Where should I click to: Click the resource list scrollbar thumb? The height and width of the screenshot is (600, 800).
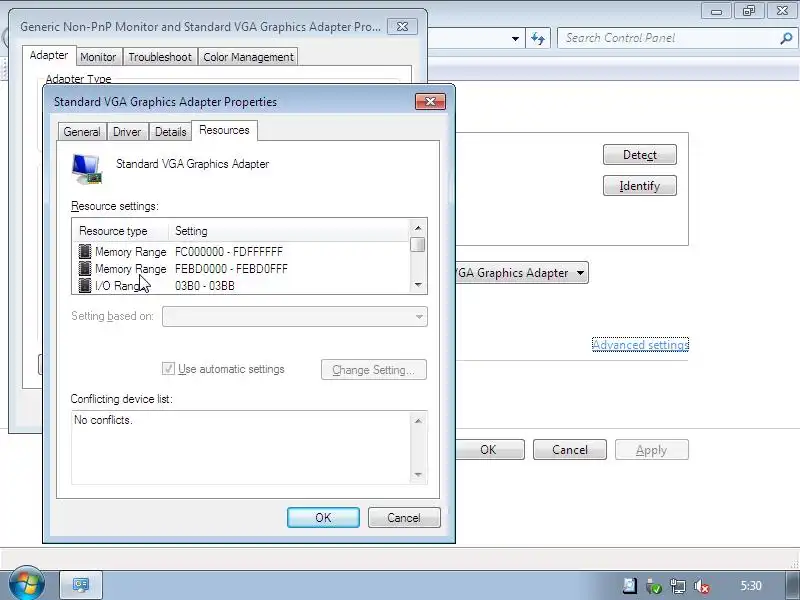point(418,245)
